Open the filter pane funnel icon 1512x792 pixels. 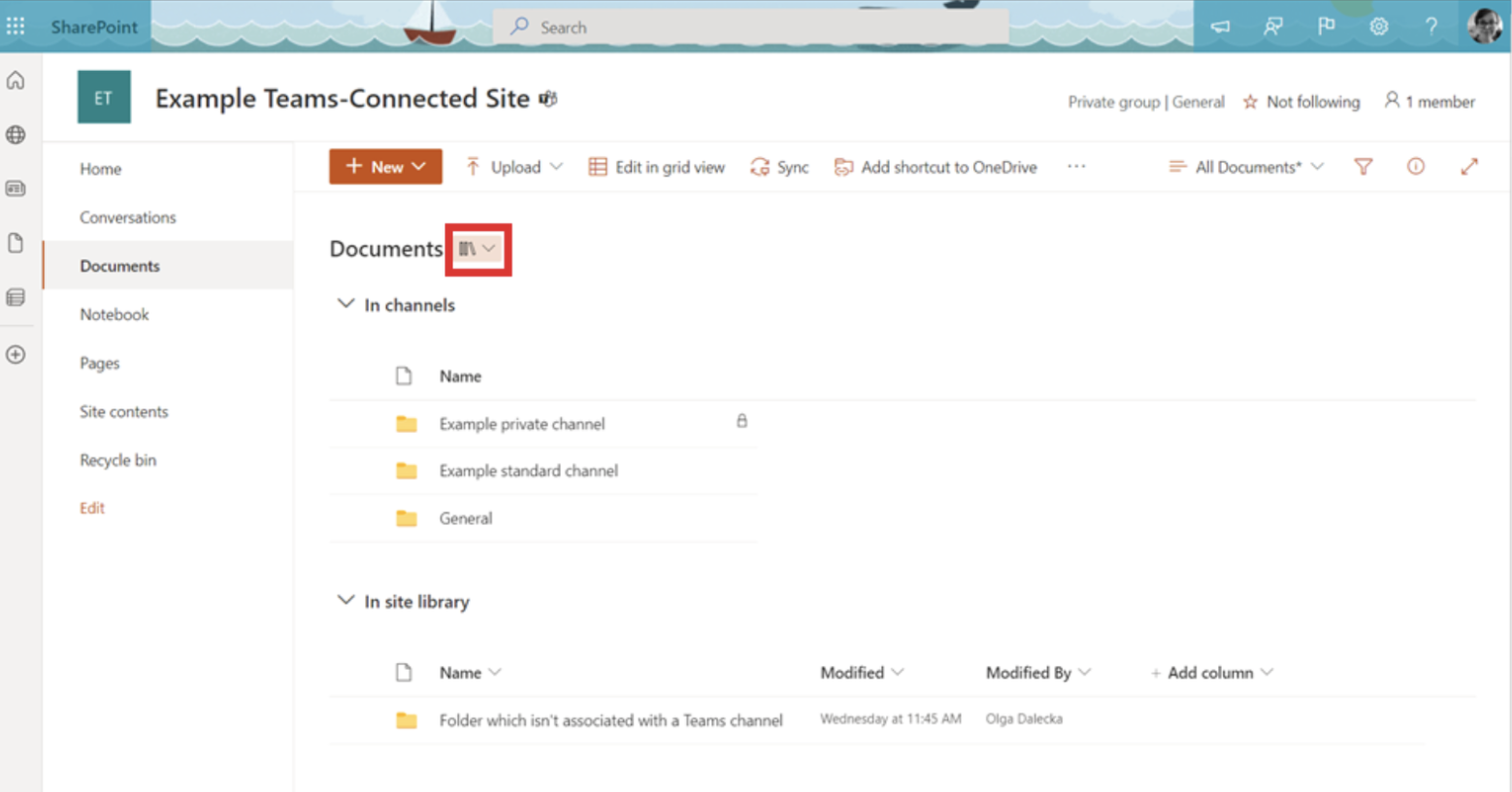pyautogui.click(x=1364, y=167)
